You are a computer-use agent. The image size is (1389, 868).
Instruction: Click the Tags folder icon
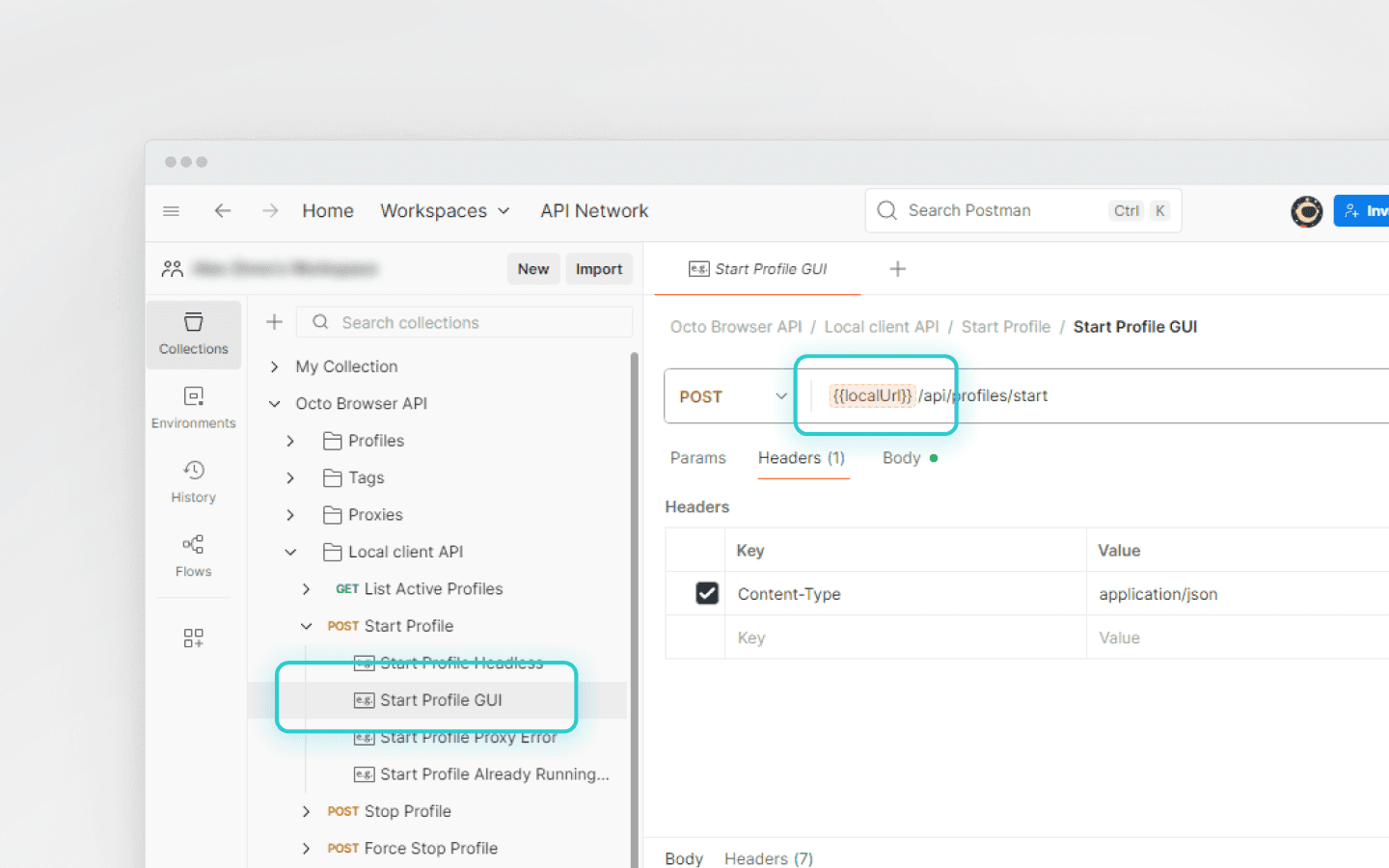coord(333,478)
